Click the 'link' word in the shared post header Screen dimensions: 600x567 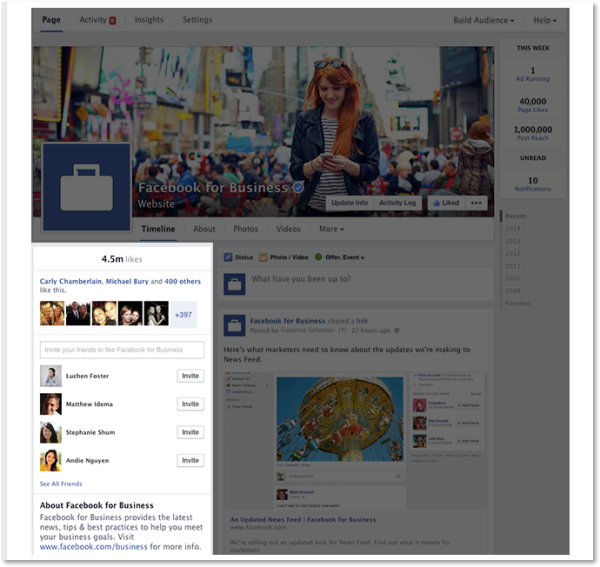point(362,321)
